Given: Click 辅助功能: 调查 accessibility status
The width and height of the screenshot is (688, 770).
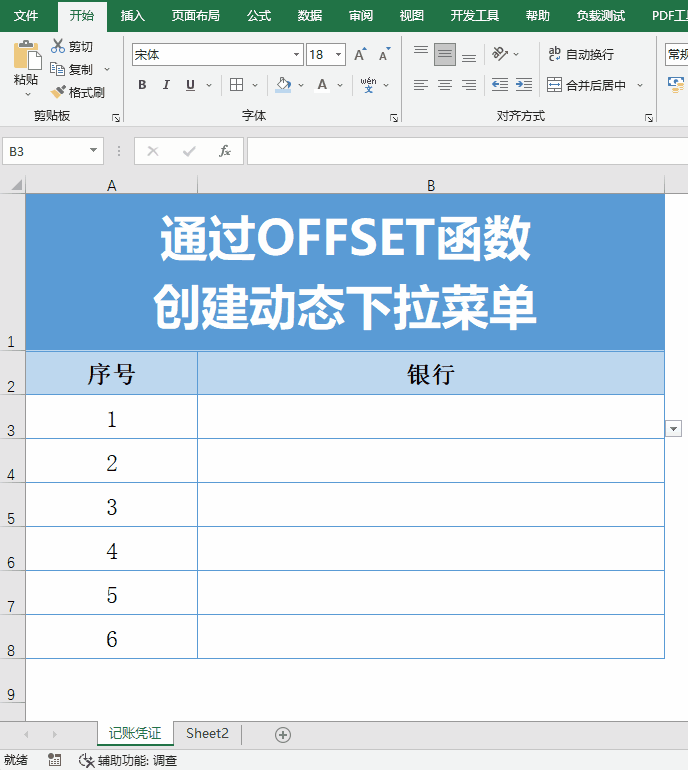Looking at the screenshot, I should [x=128, y=760].
